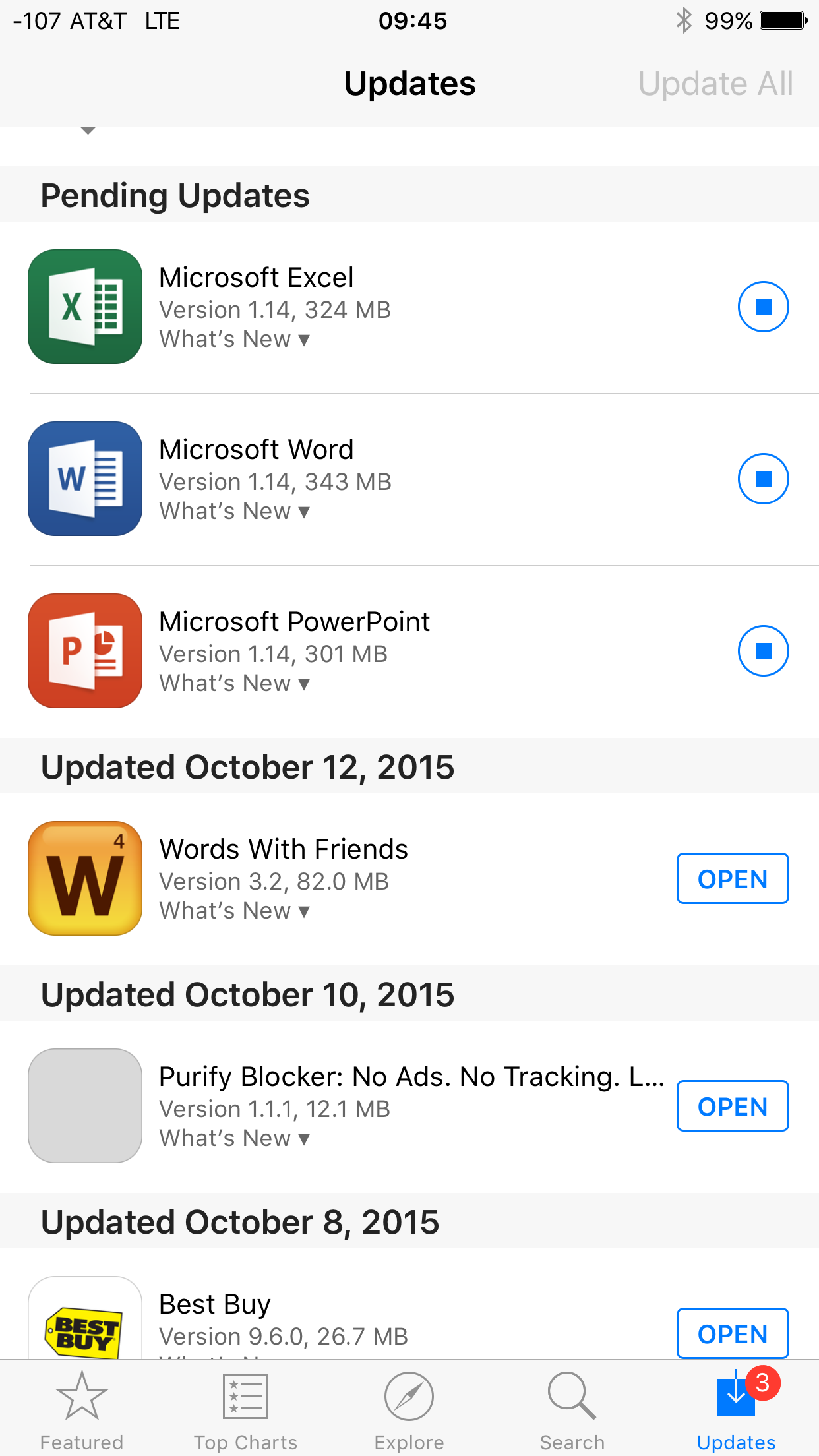Screen dimensions: 819x1456
Task: Open Words With Friends with OPEN button
Action: tap(733, 878)
